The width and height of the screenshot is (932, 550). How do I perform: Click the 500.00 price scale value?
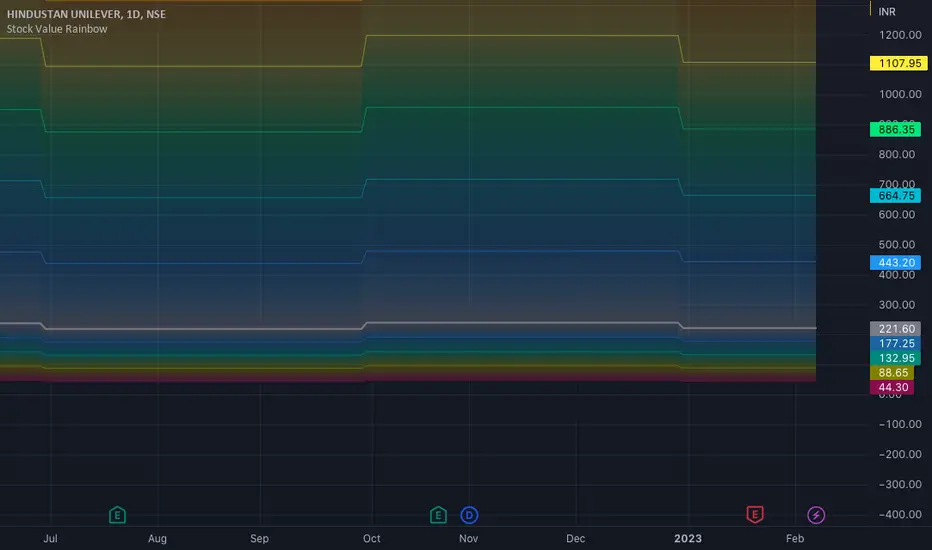point(897,245)
